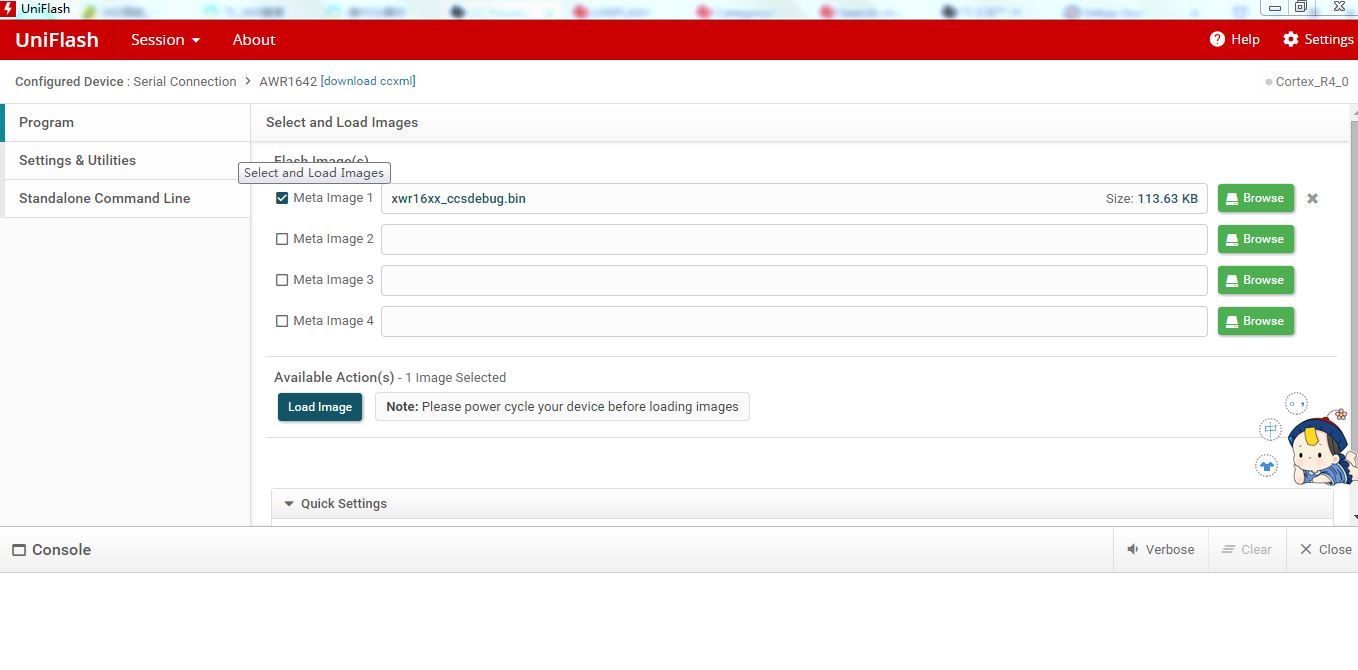
Task: Click the shirt skin bubble icon
Action: coord(1267,466)
